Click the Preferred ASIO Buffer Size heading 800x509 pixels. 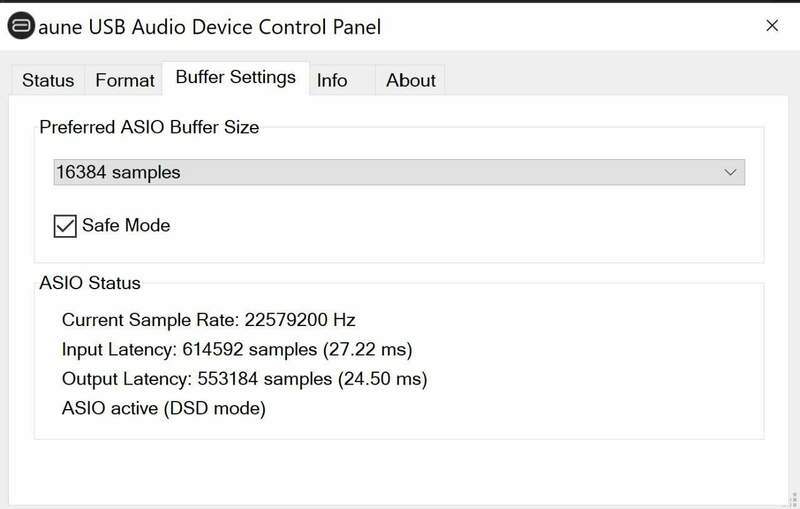tap(149, 127)
